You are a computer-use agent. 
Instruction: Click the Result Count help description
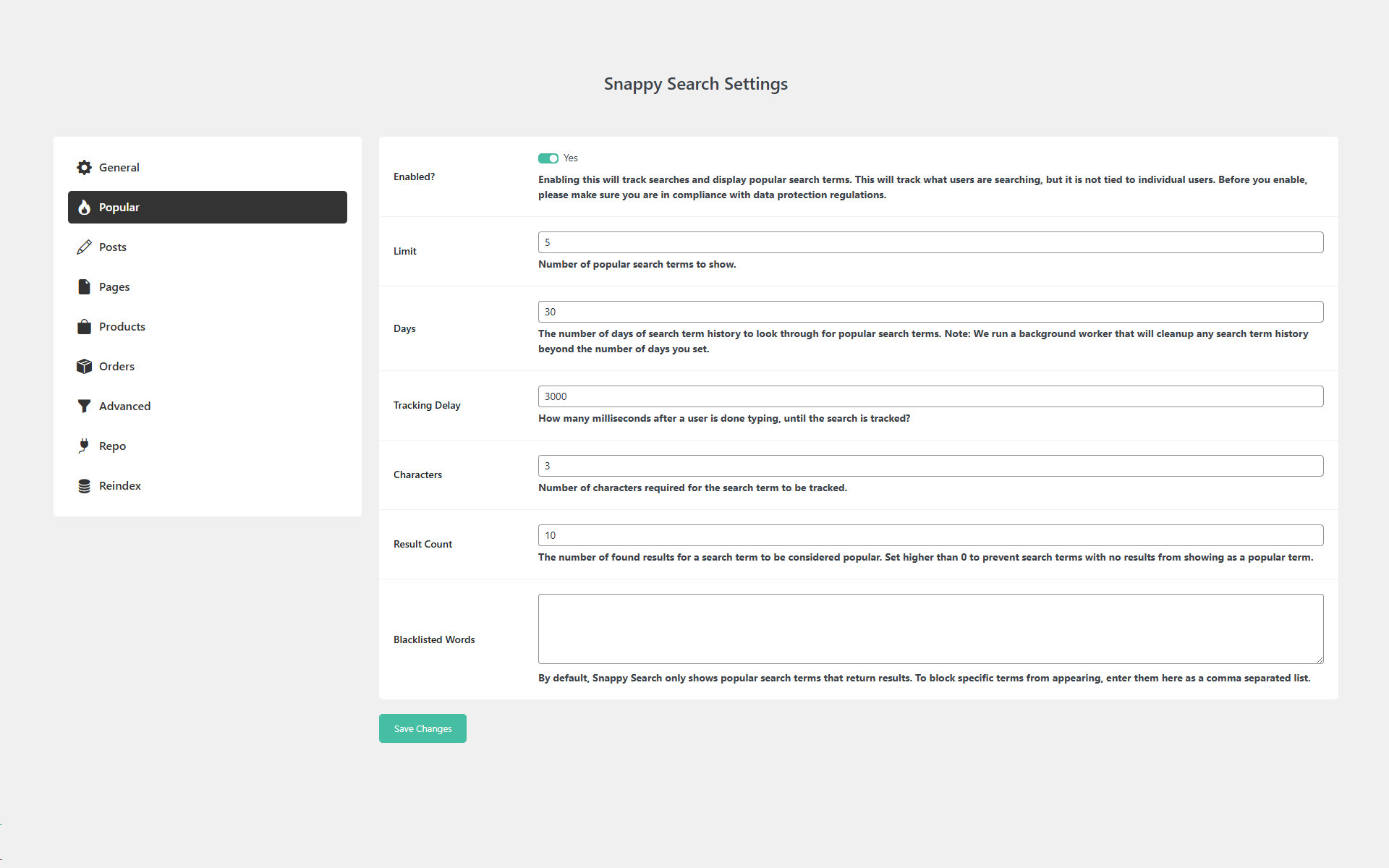click(925, 557)
